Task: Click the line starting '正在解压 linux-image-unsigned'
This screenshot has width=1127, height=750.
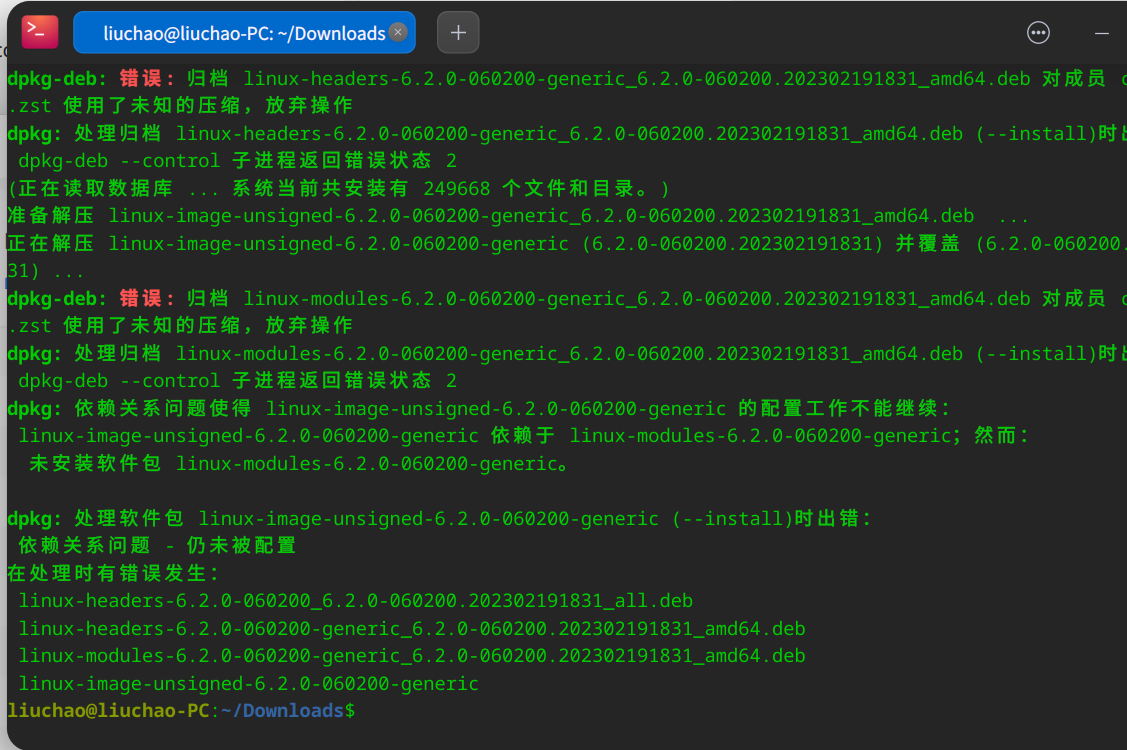Action: (x=566, y=244)
